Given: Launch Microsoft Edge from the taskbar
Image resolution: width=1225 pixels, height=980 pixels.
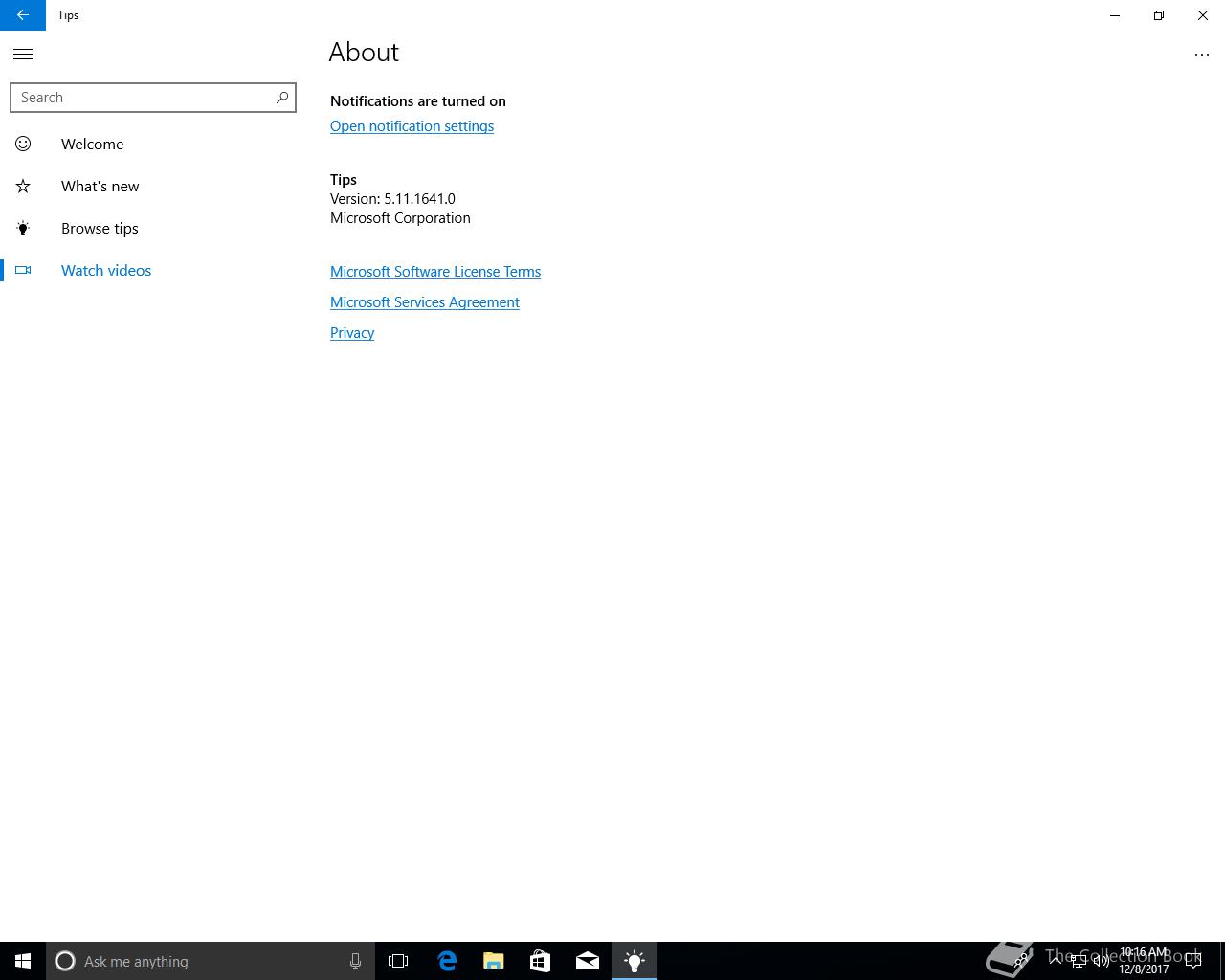Looking at the screenshot, I should coord(447,961).
